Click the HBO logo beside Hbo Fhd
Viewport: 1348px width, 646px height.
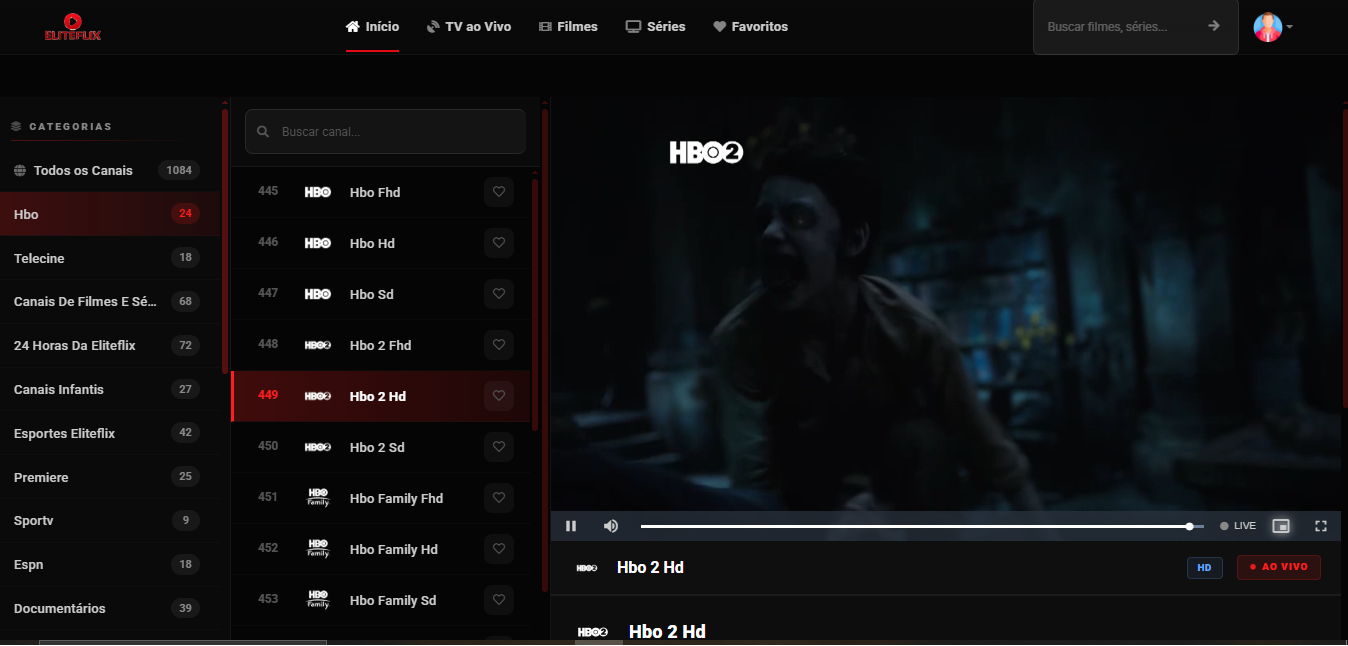click(318, 192)
